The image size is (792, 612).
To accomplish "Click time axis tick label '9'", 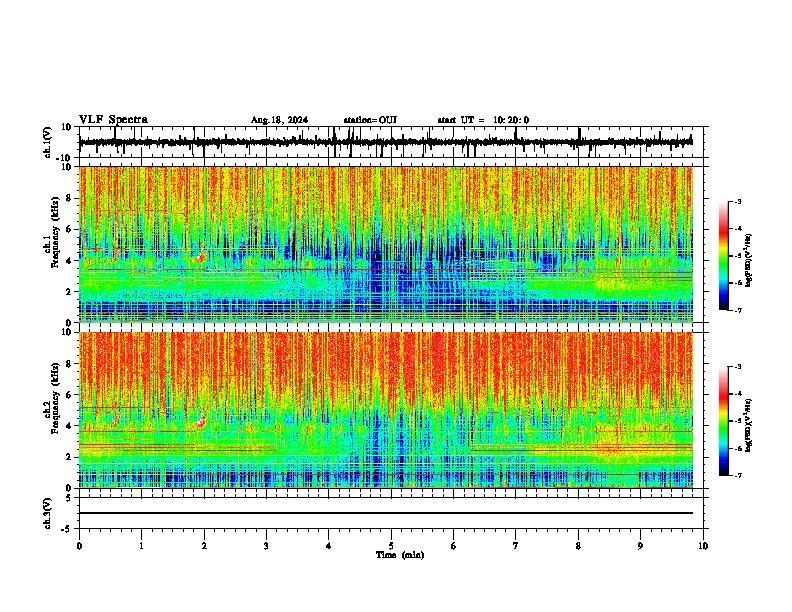I will (640, 546).
